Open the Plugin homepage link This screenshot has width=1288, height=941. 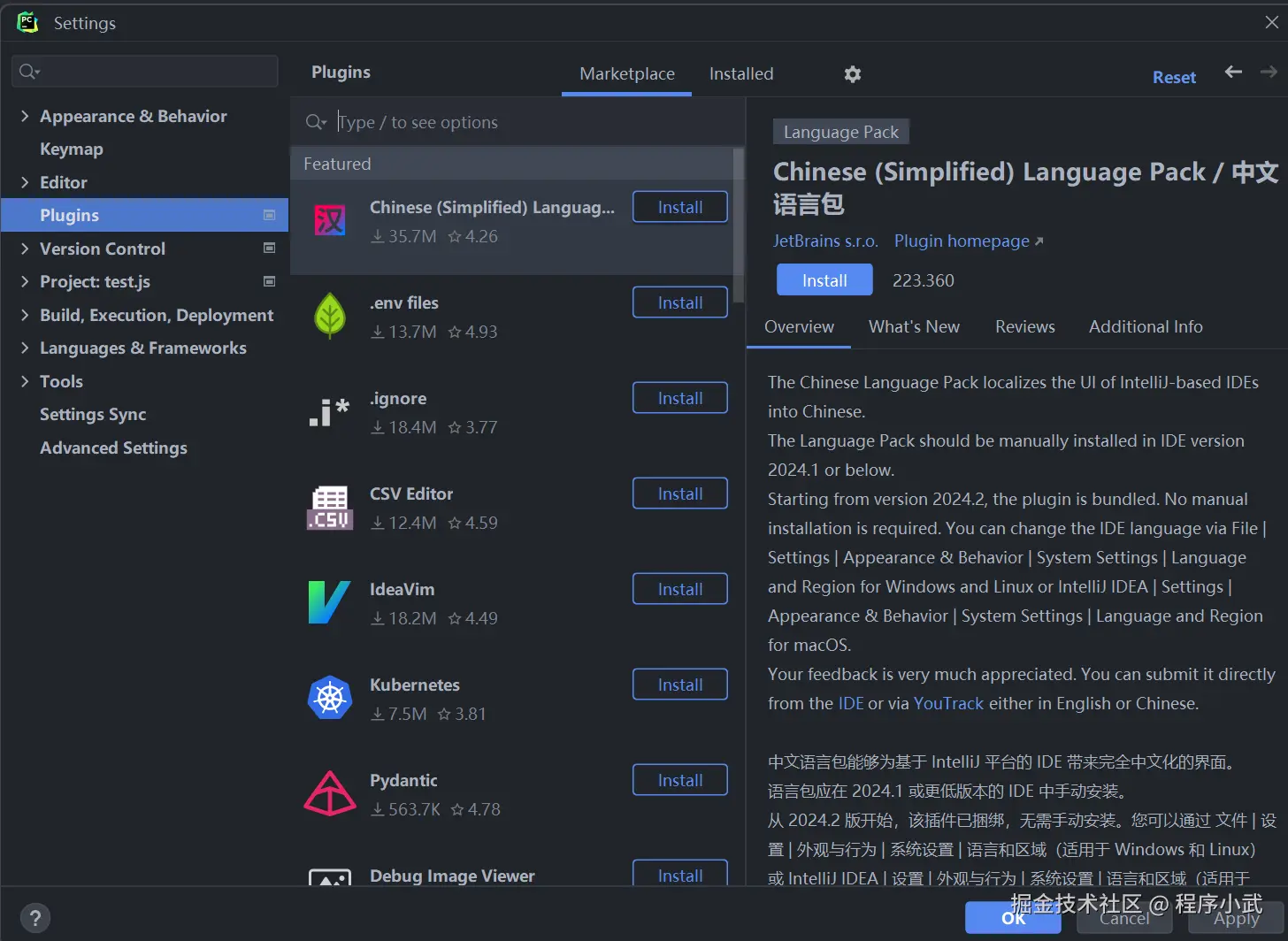pyautogui.click(x=969, y=241)
